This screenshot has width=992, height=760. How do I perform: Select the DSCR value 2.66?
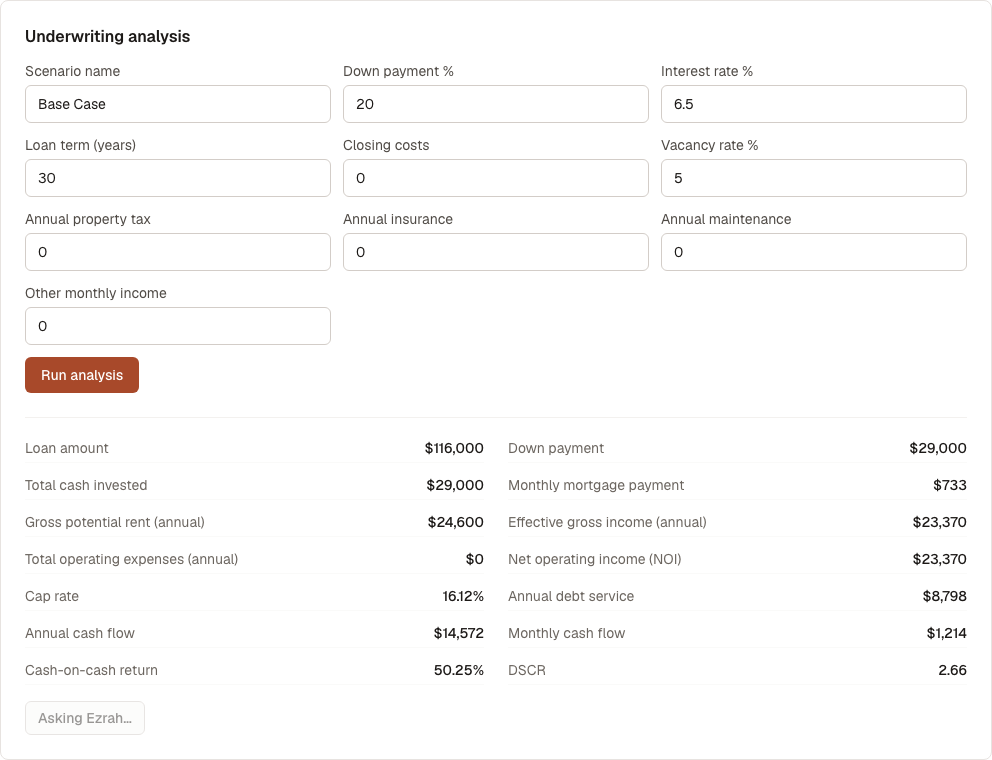[x=952, y=671]
